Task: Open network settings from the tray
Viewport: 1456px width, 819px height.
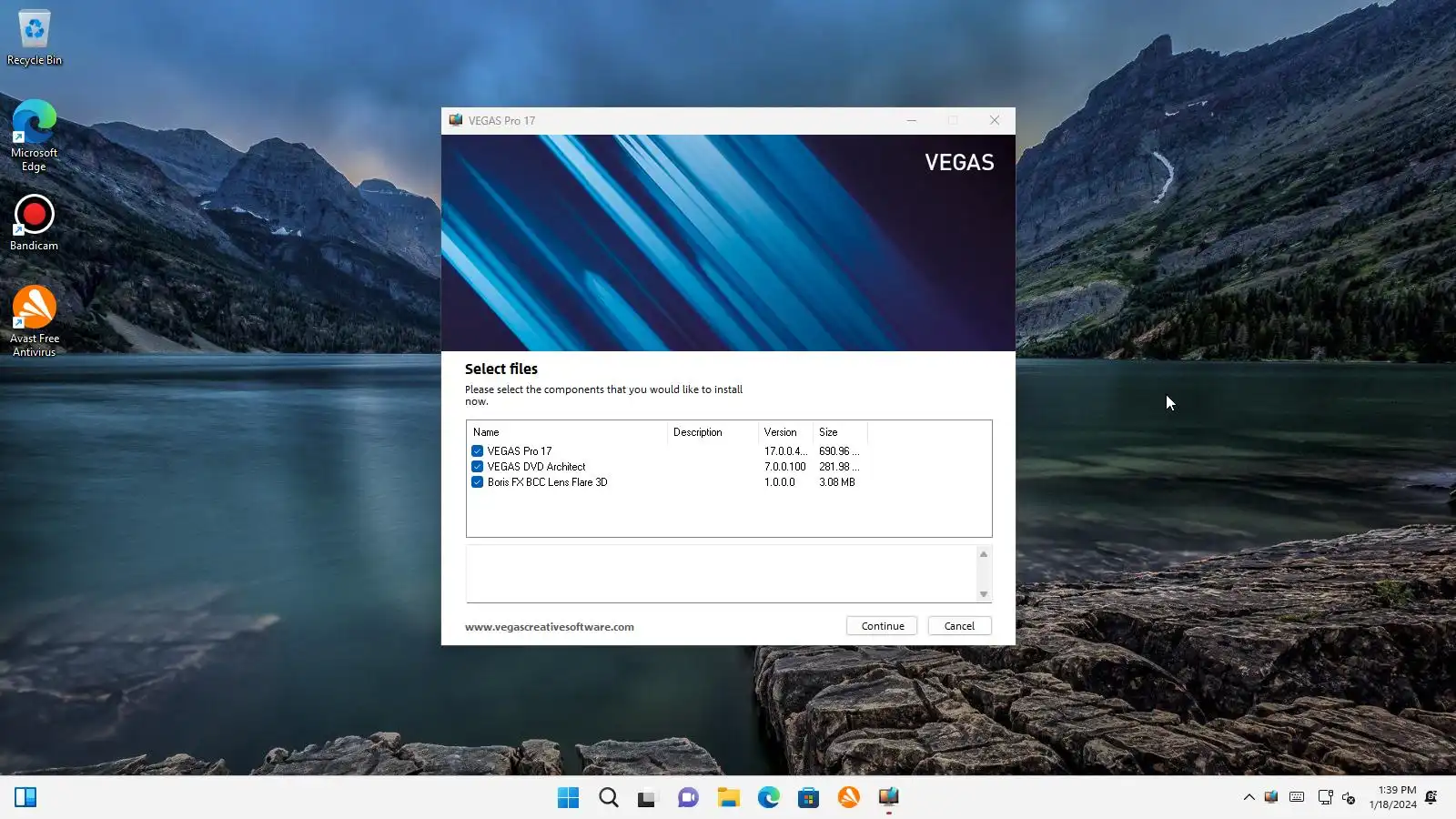Action: pos(1325,798)
